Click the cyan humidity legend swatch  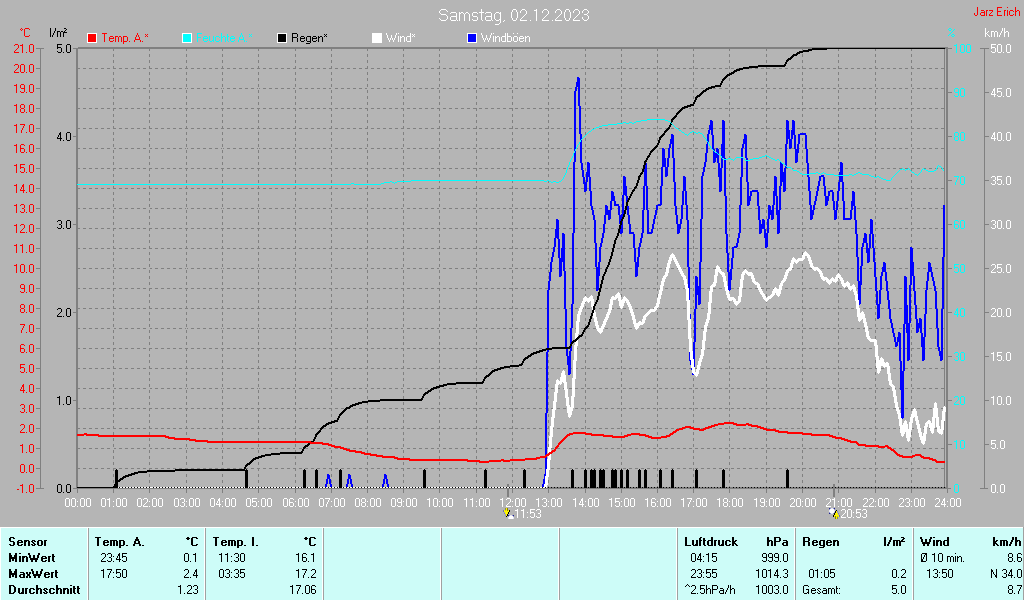[x=188, y=38]
